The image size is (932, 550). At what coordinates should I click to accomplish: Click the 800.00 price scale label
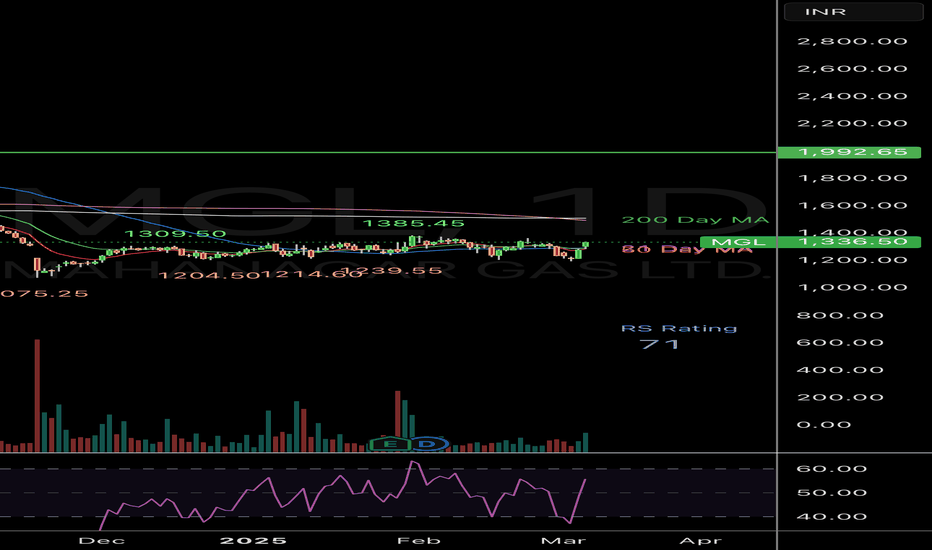[840, 315]
